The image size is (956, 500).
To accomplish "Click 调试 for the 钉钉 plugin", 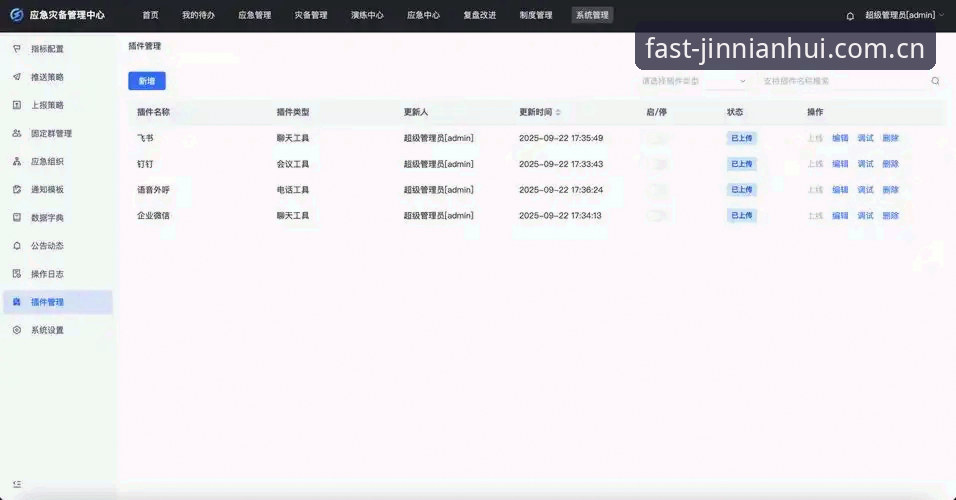I will click(865, 164).
